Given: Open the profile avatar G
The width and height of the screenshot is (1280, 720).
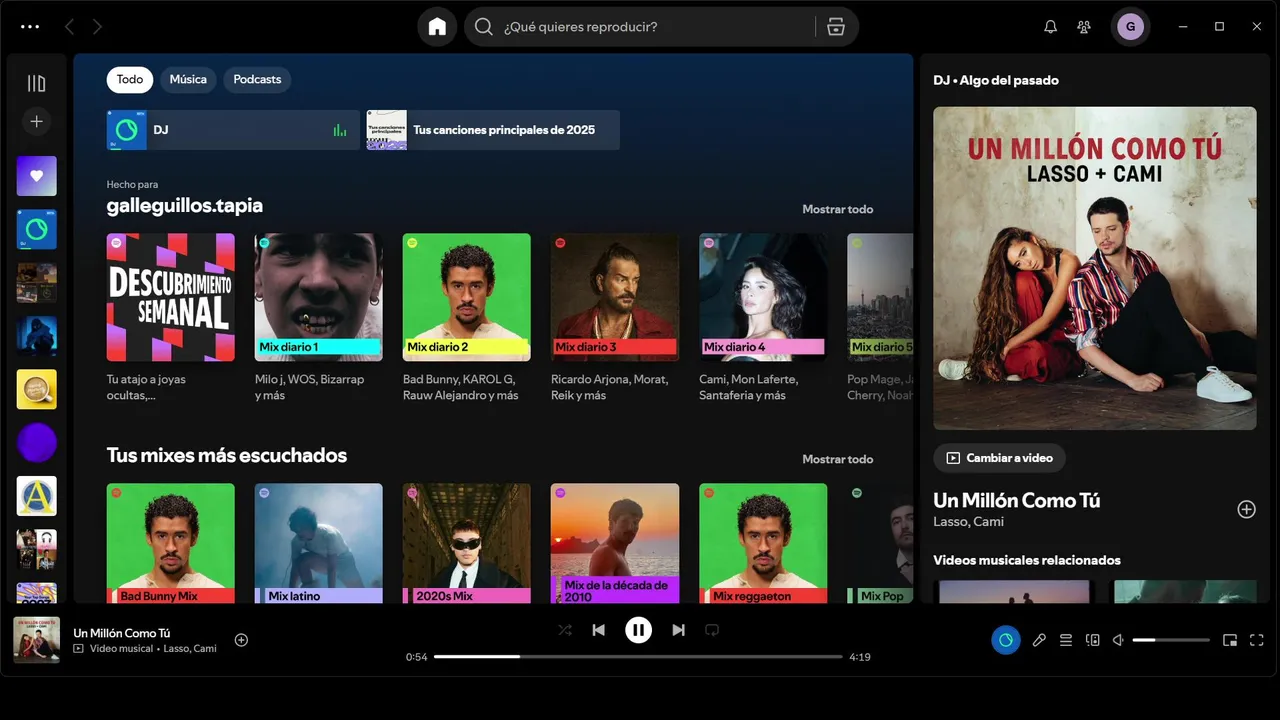Looking at the screenshot, I should coord(1130,27).
